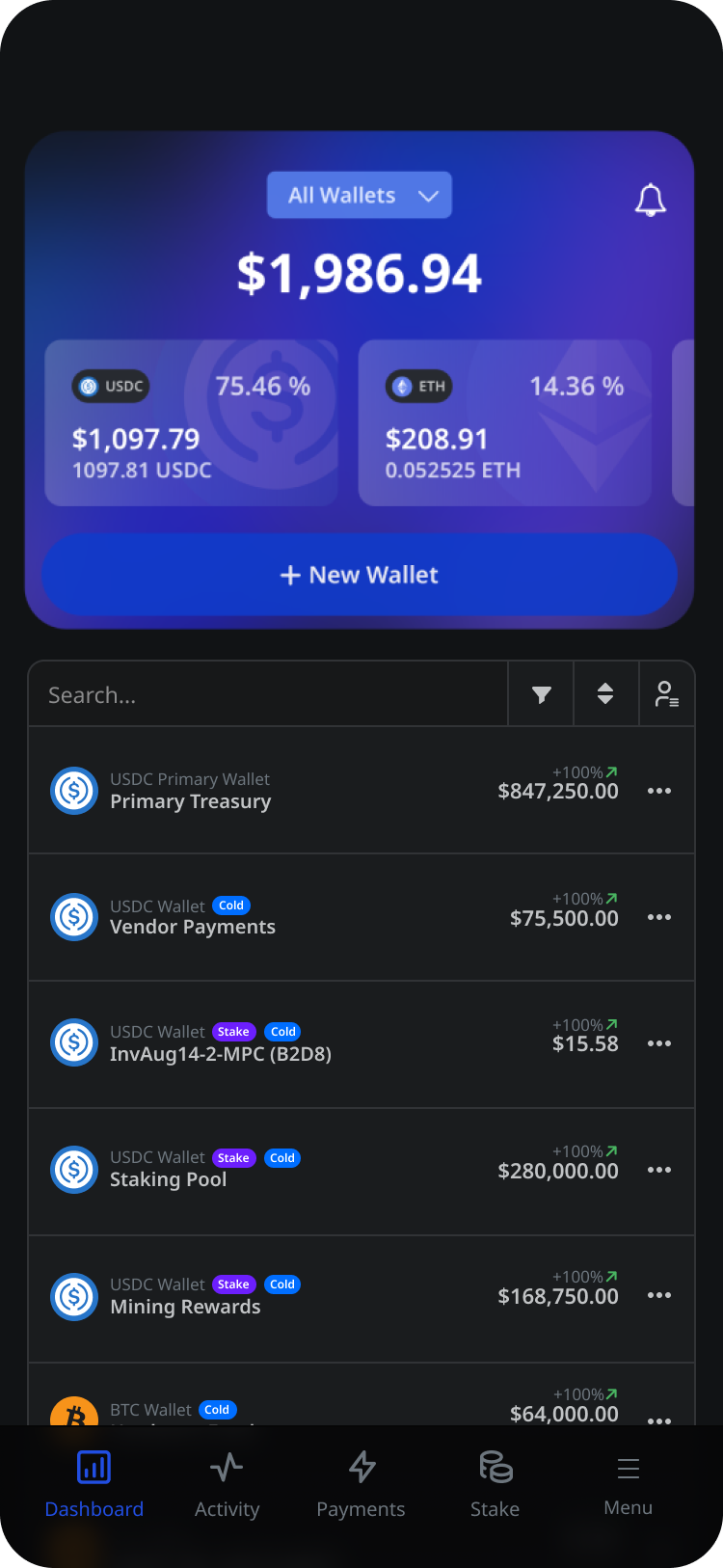Tap the New Wallet button
723x1568 pixels.
pos(360,575)
